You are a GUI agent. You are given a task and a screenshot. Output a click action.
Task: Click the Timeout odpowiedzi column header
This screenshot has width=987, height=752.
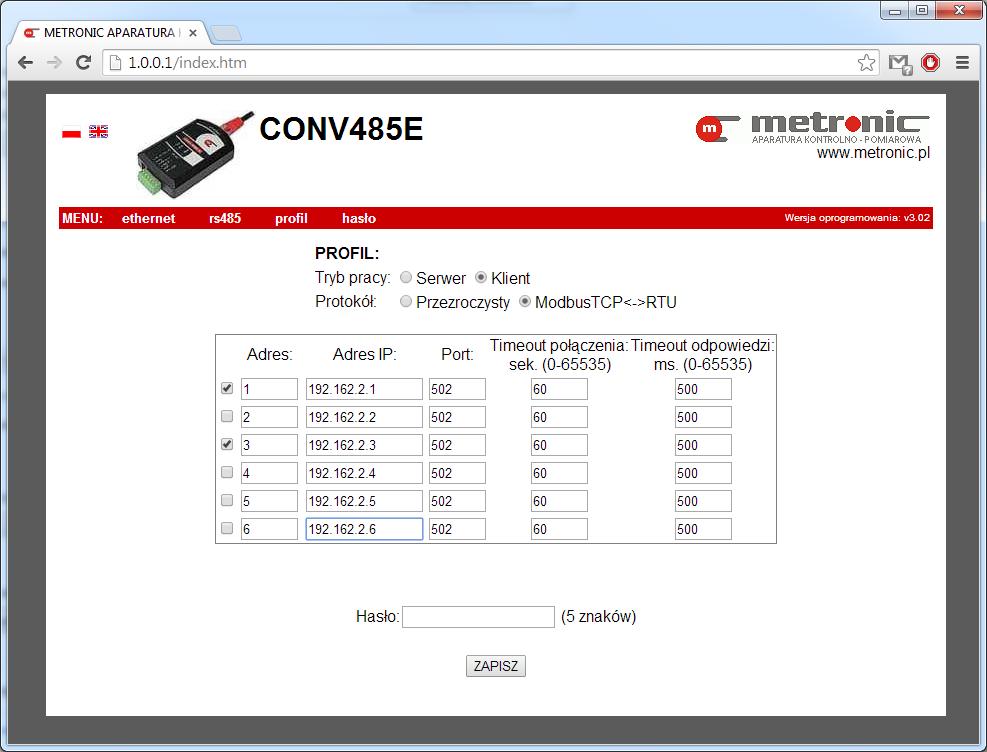pyautogui.click(x=703, y=355)
